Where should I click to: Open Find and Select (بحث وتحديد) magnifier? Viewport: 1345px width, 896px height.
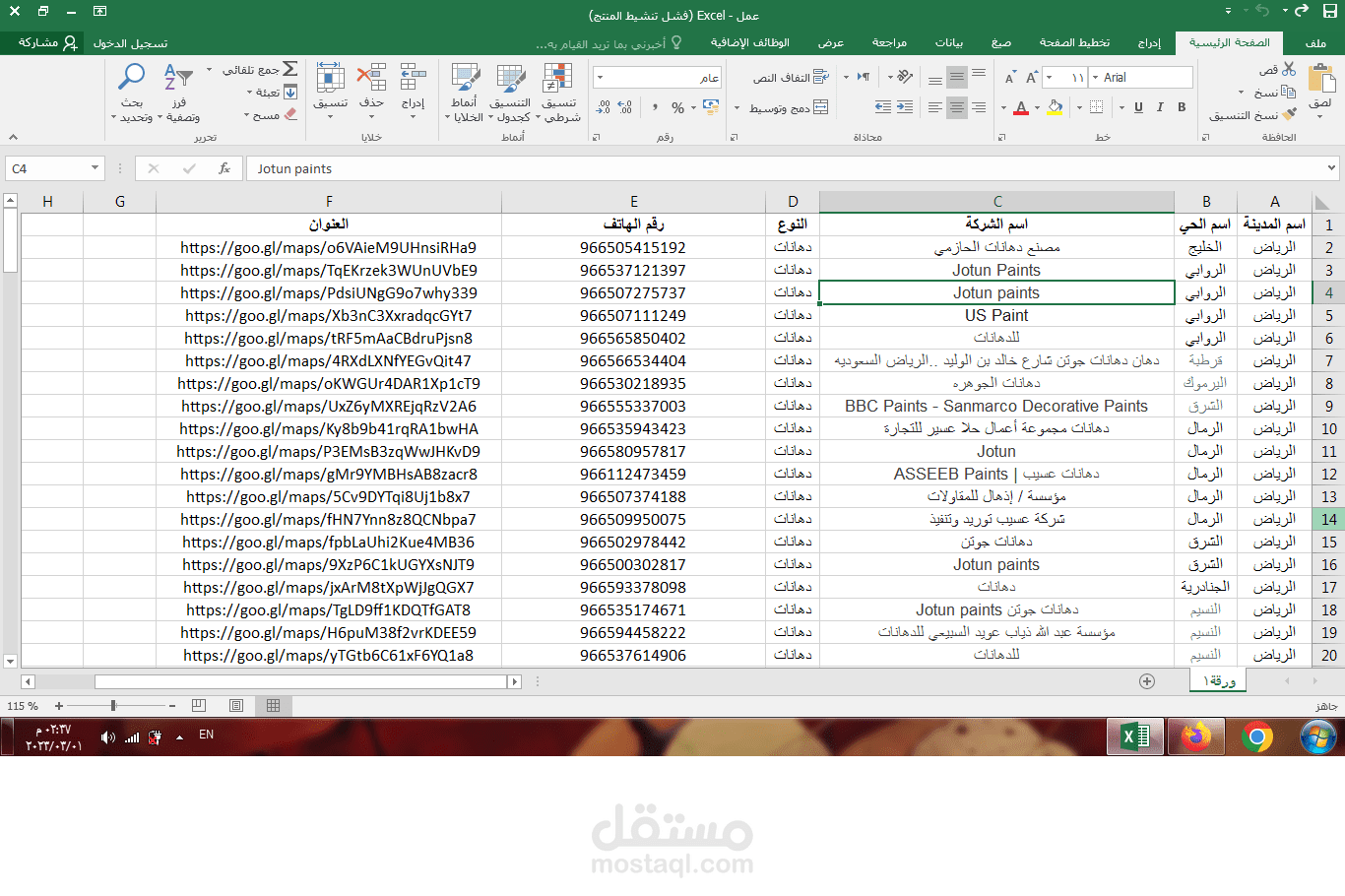coord(131,93)
